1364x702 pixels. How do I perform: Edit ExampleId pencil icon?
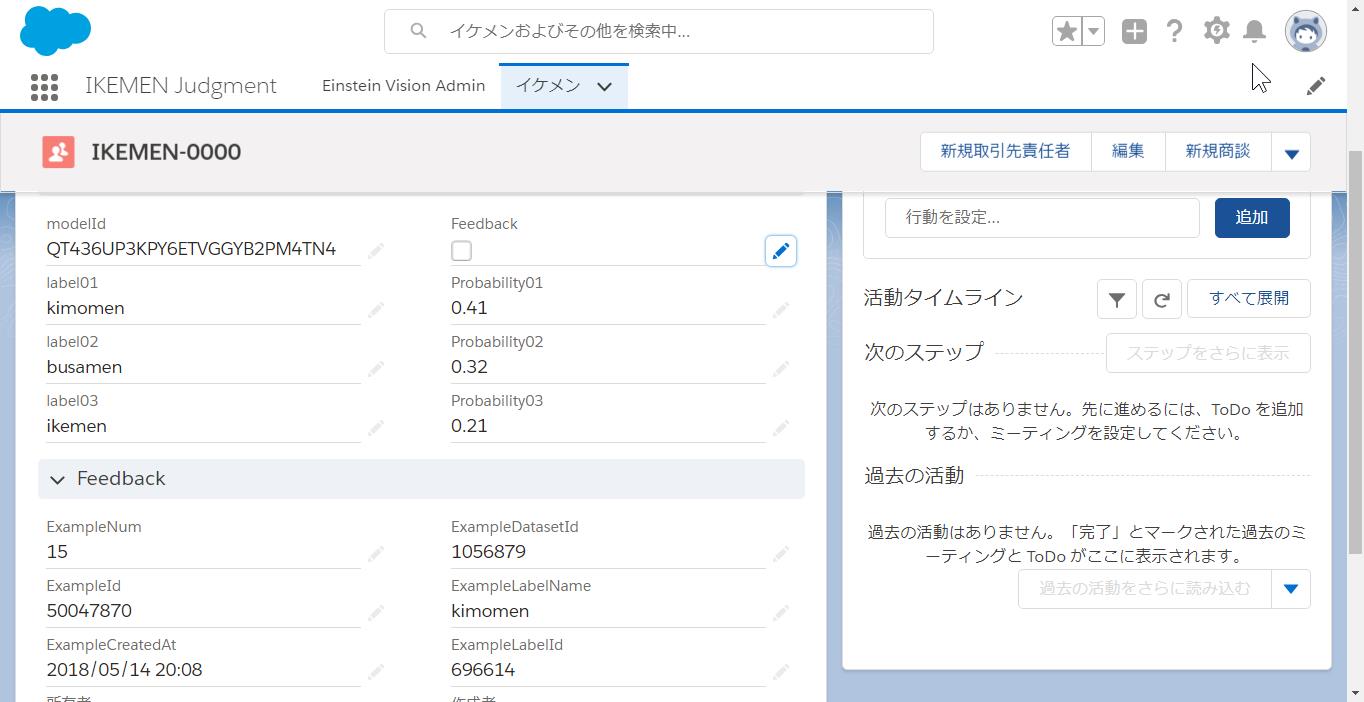(375, 612)
